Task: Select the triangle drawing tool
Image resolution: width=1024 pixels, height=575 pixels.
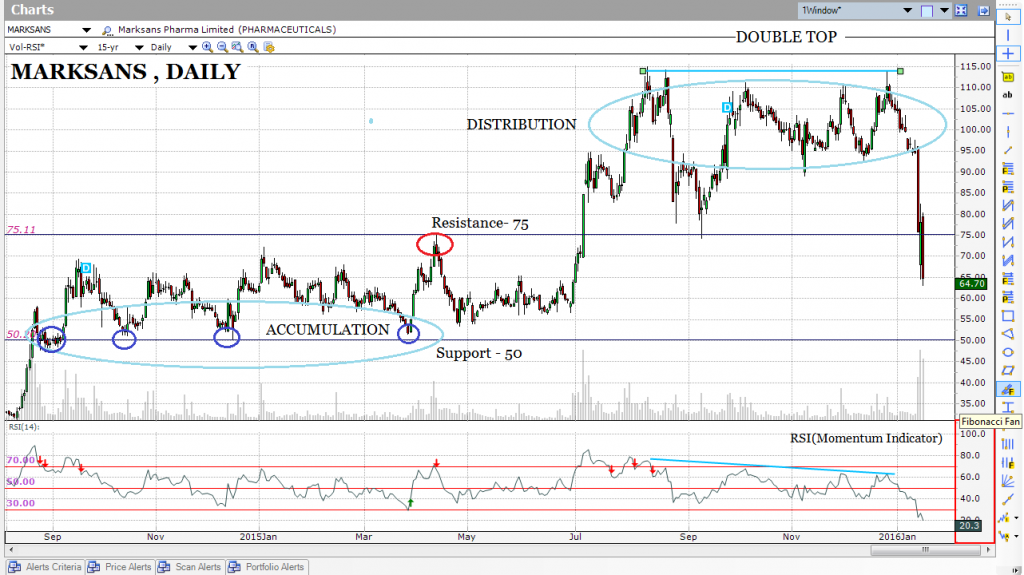Action: click(1008, 335)
